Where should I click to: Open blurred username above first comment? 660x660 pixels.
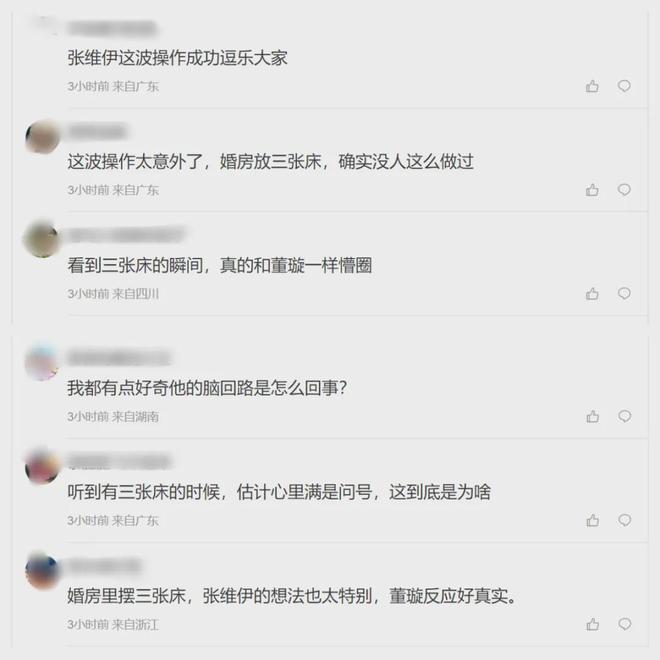pos(112,29)
